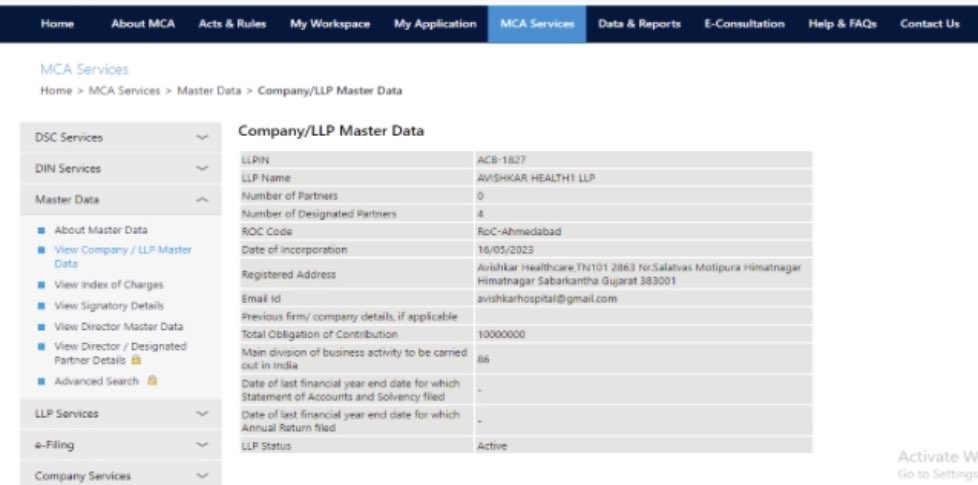The height and width of the screenshot is (485, 978).
Task: Open E-Consultation menu
Action: click(x=744, y=24)
